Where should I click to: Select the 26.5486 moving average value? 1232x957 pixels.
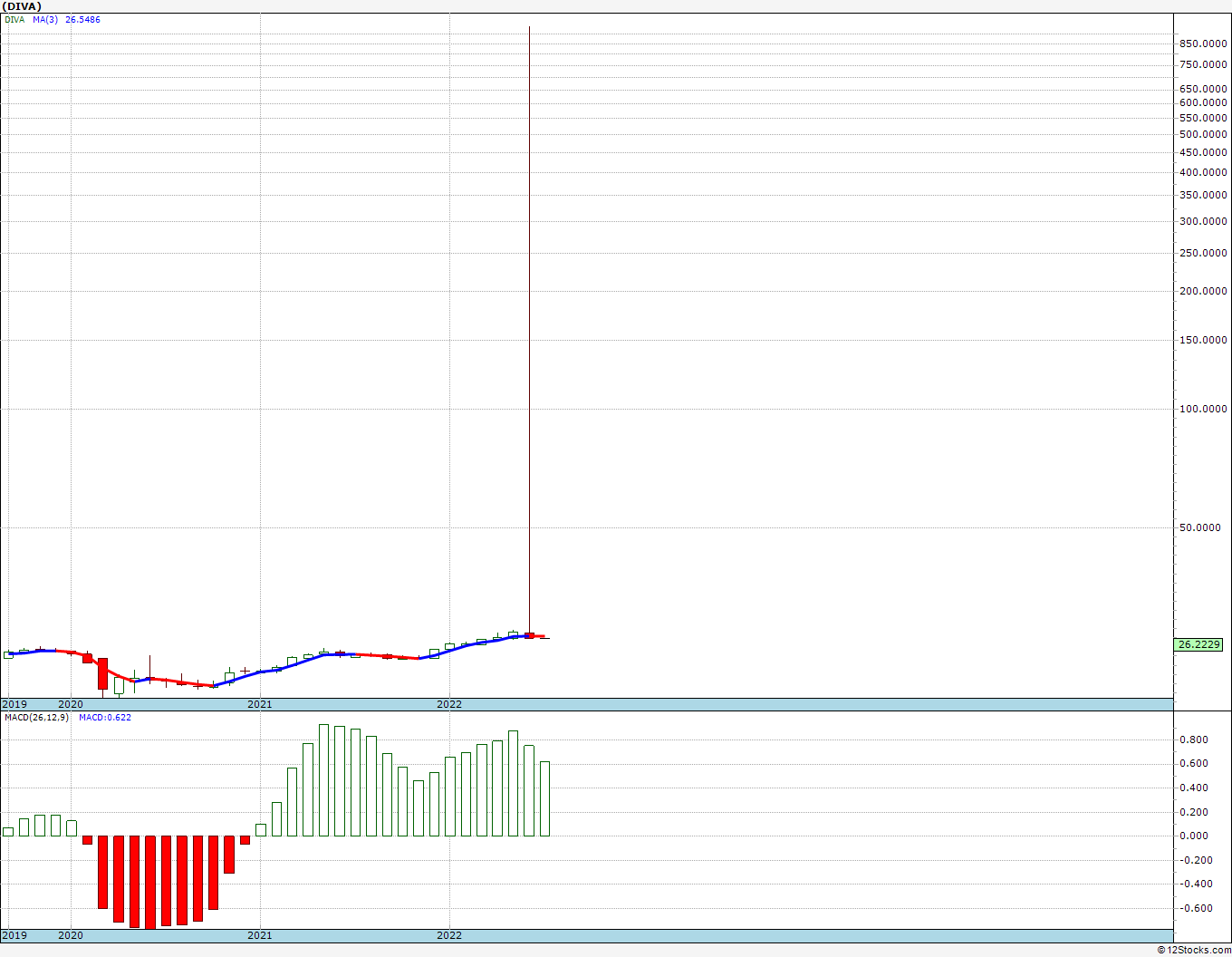point(82,19)
